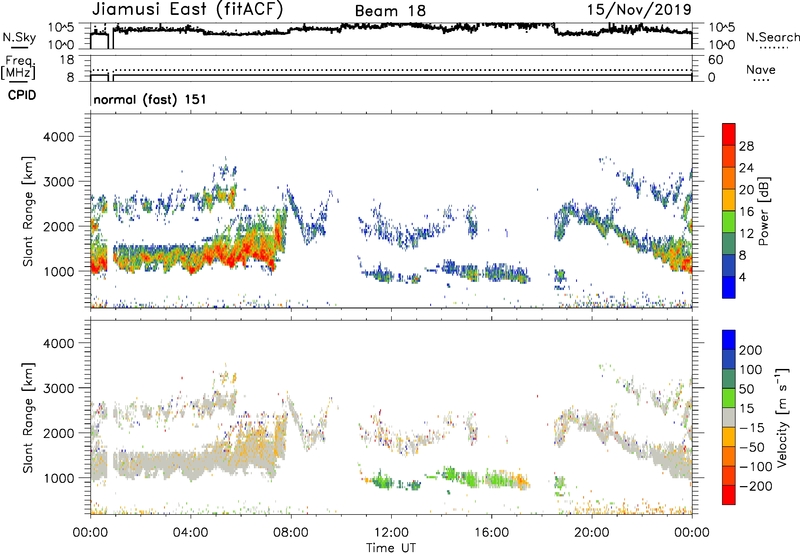This screenshot has width=800, height=554.
Task: Click the 'Slant Range [km]' label of the power panel
Action: pyautogui.click(x=28, y=211)
